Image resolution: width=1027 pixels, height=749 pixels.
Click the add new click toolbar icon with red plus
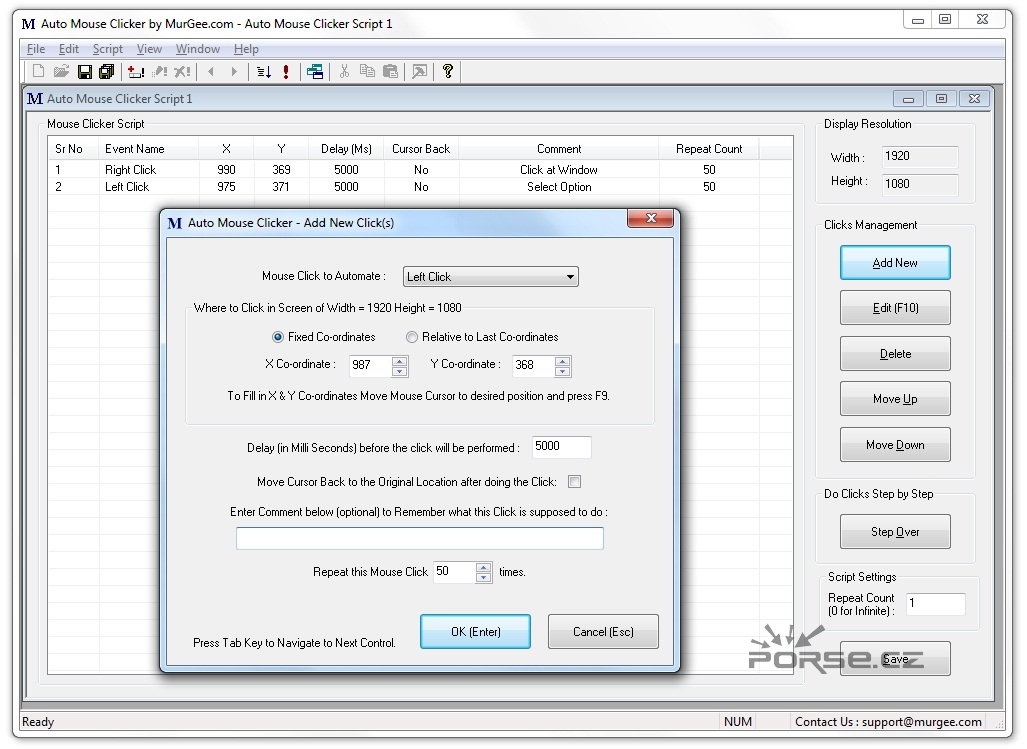tap(136, 71)
